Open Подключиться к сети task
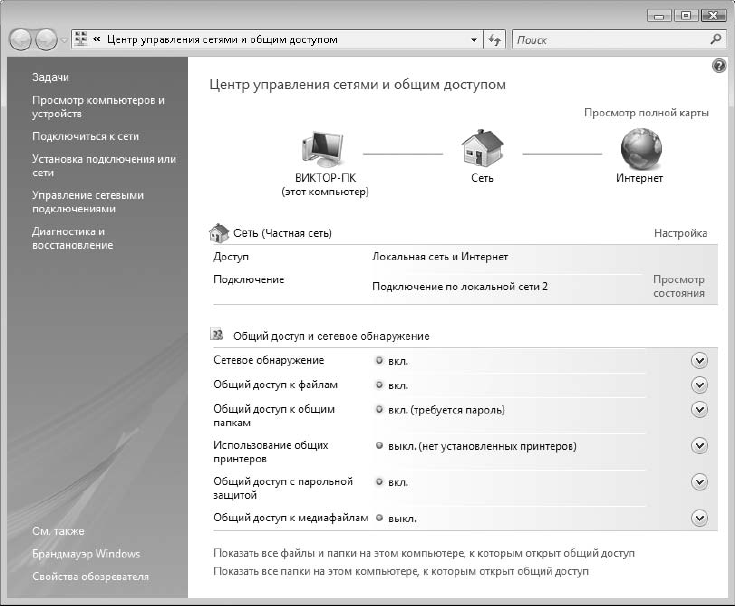 (85, 136)
